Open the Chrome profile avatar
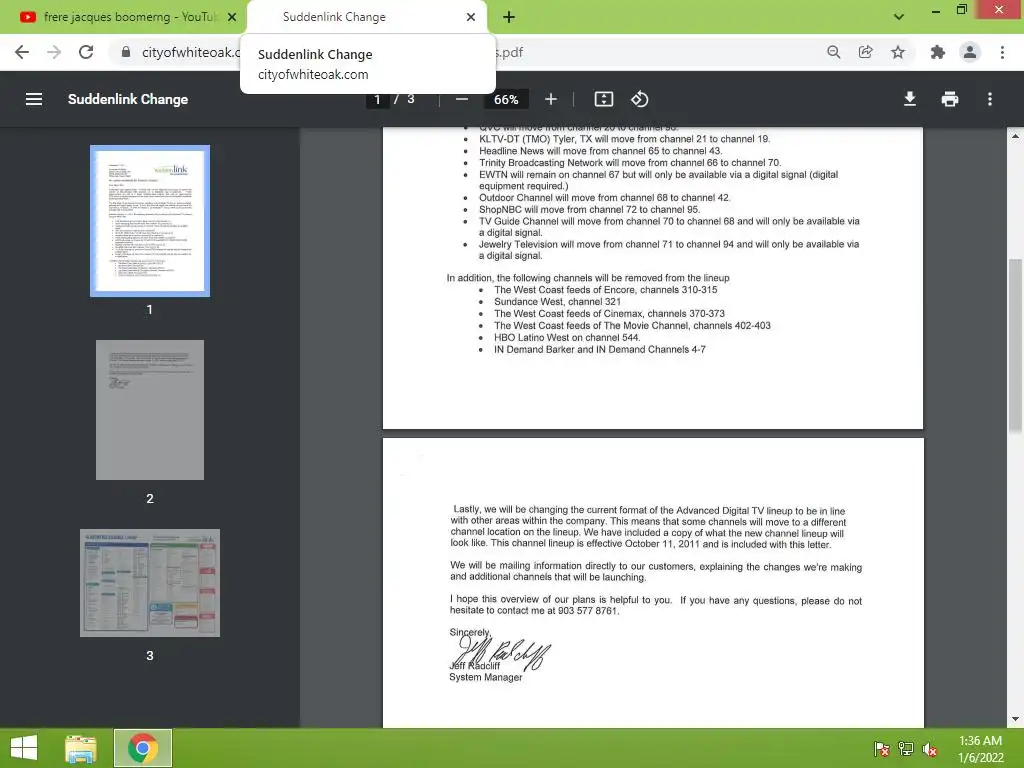Viewport: 1024px width, 768px height. pyautogui.click(x=970, y=52)
